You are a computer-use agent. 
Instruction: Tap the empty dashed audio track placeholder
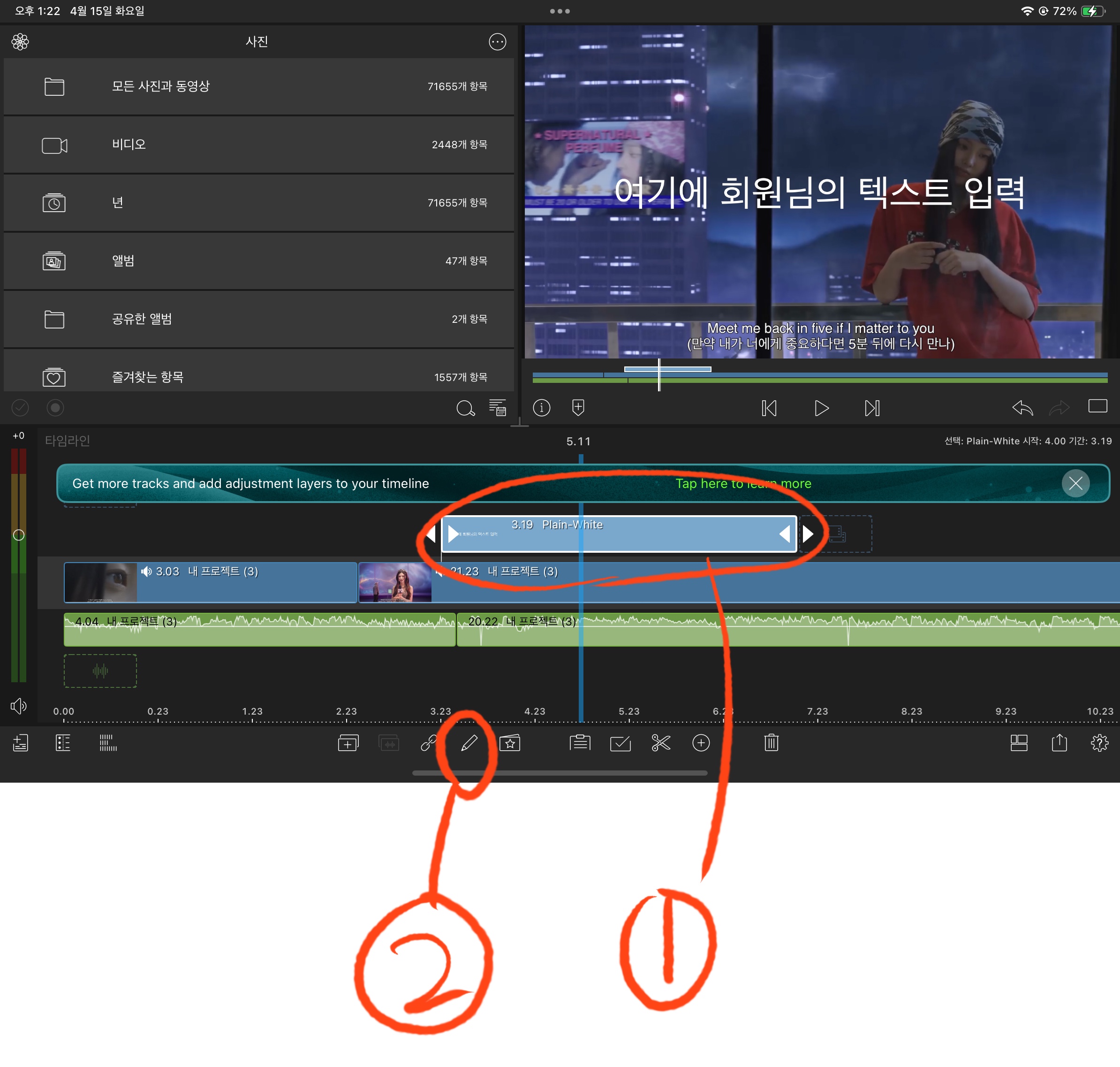[x=100, y=671]
